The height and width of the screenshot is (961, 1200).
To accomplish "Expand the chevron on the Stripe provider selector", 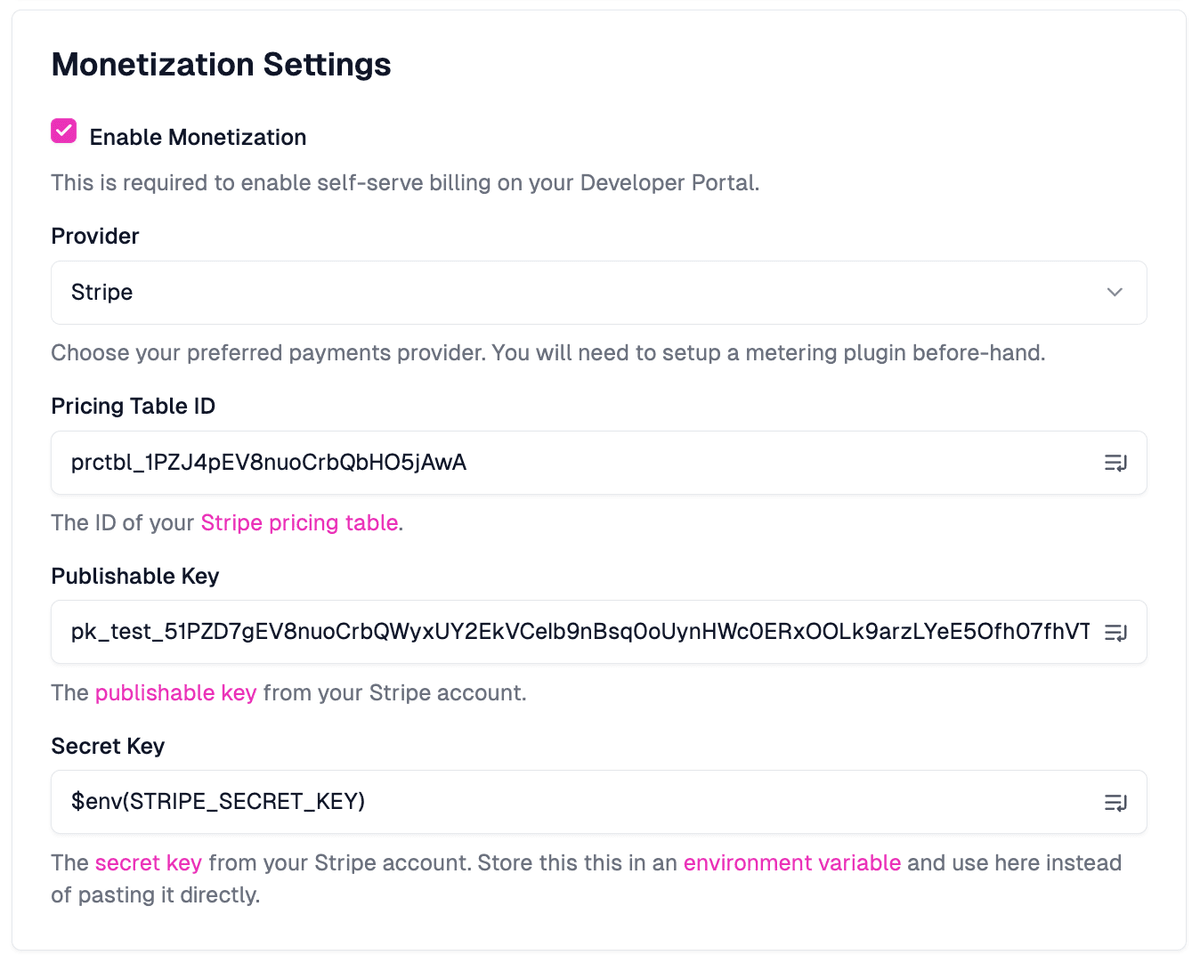I will tap(1114, 292).
